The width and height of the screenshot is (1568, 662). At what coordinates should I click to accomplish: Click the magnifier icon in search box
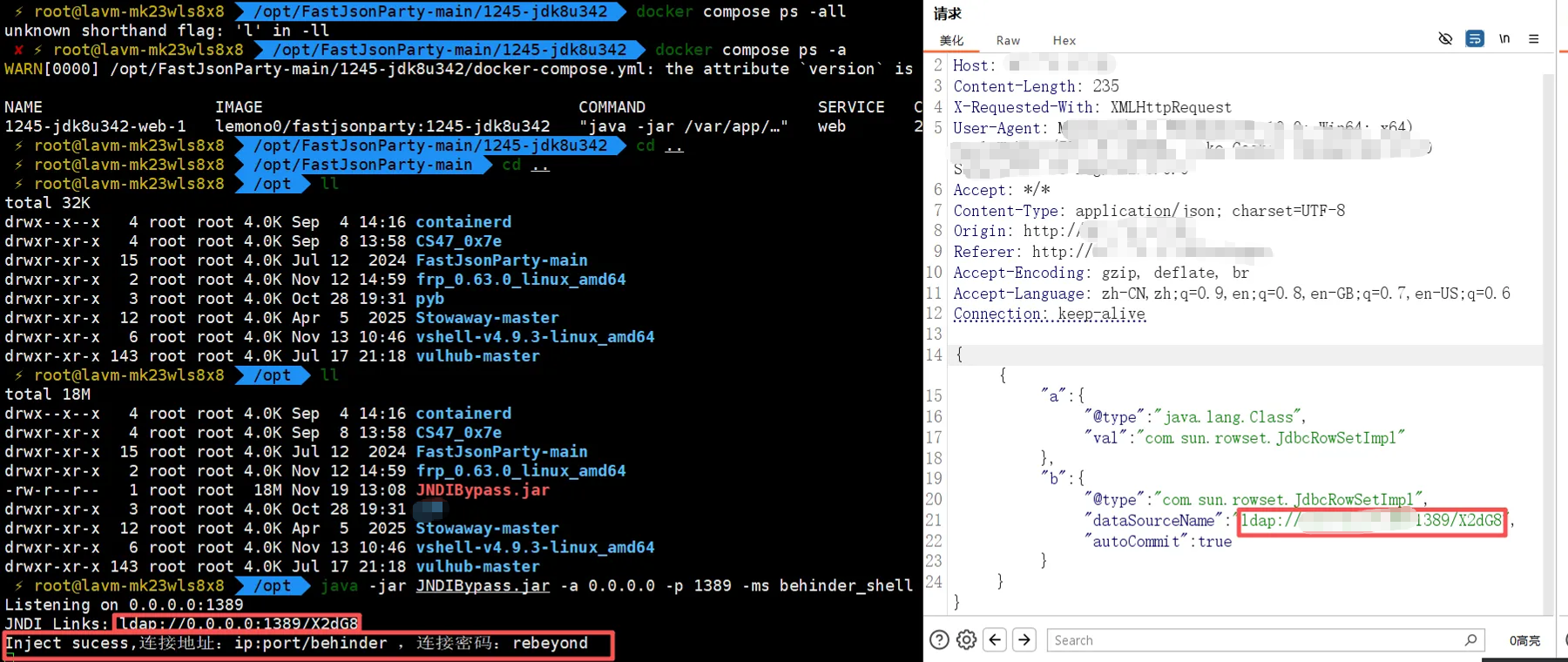tap(1471, 640)
